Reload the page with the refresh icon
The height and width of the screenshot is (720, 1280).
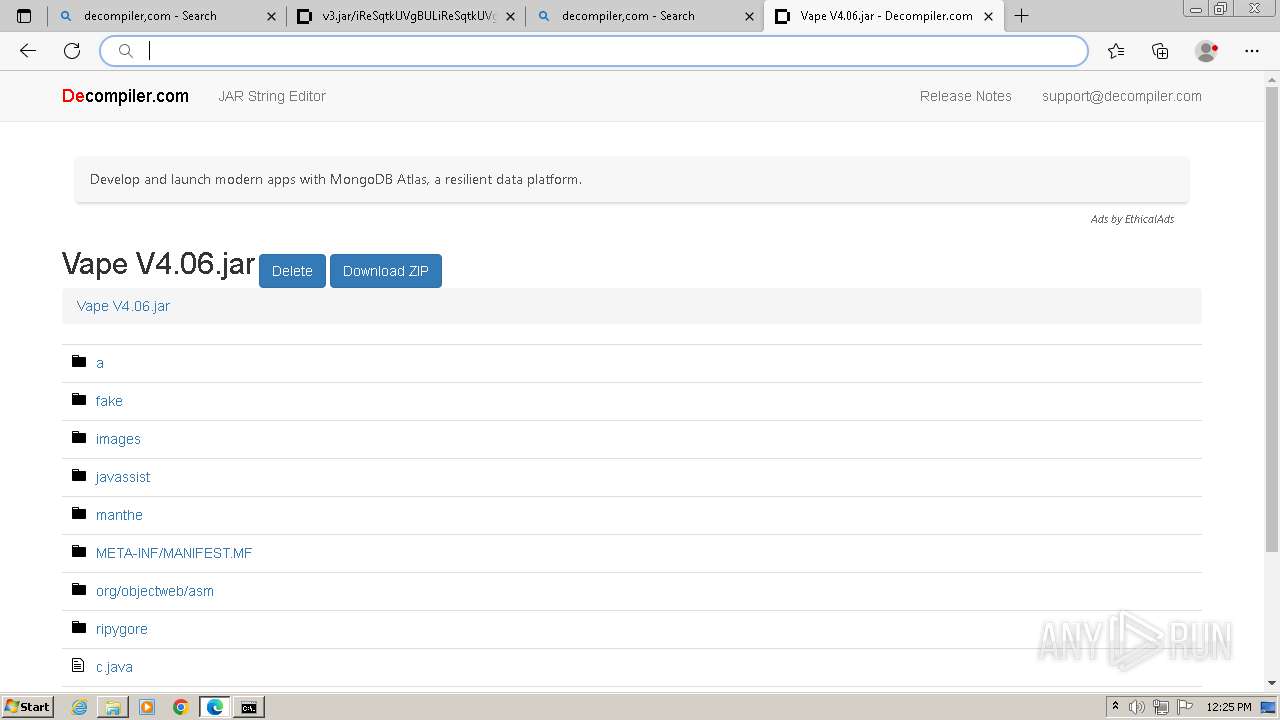coord(72,51)
